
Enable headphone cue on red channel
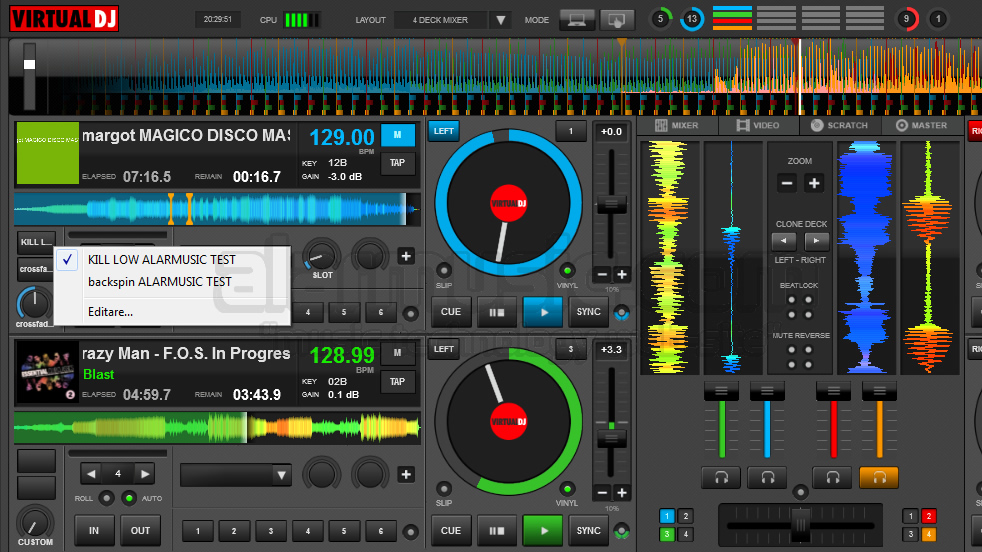pyautogui.click(x=833, y=478)
